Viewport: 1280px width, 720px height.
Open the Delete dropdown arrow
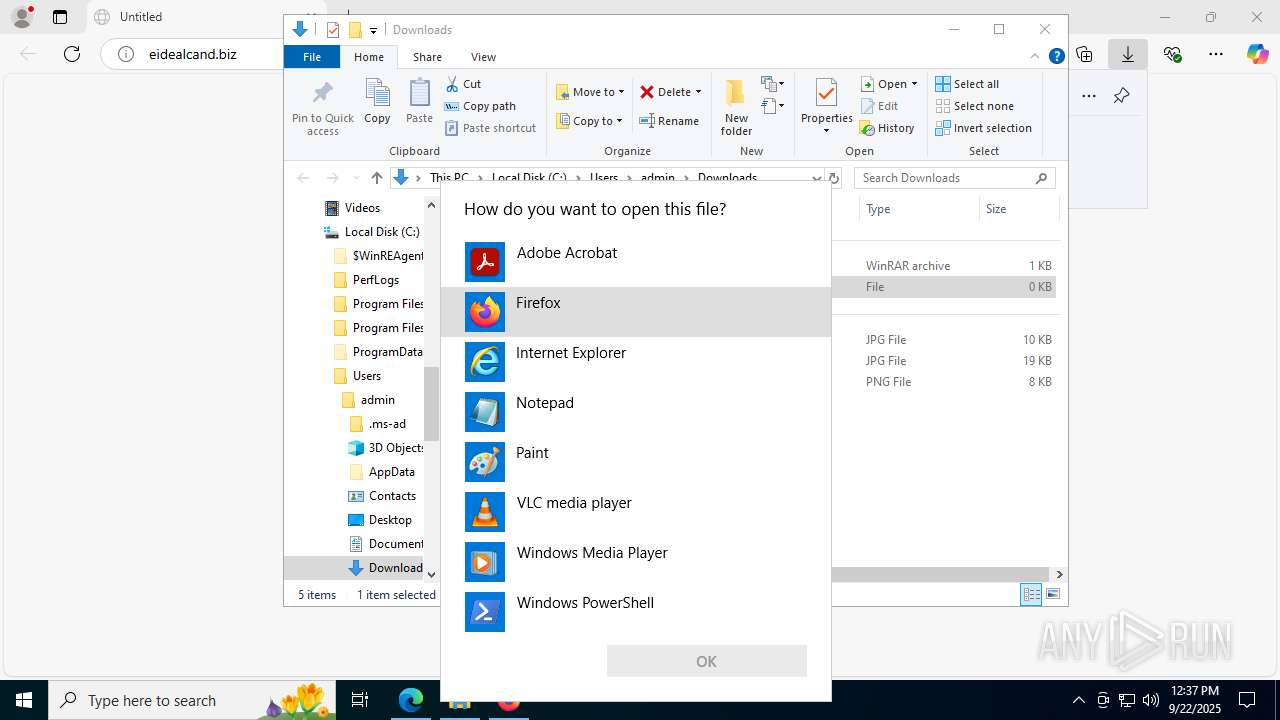point(698,92)
